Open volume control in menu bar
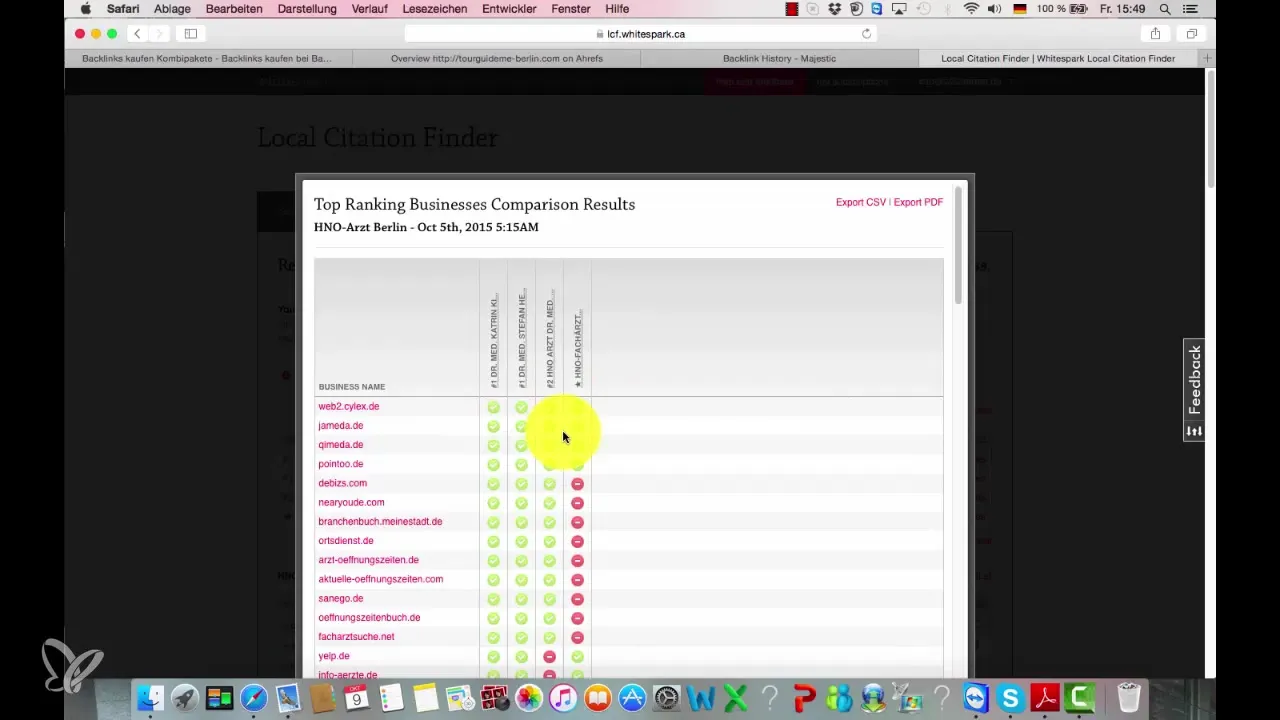Image resolution: width=1280 pixels, height=720 pixels. 993,9
